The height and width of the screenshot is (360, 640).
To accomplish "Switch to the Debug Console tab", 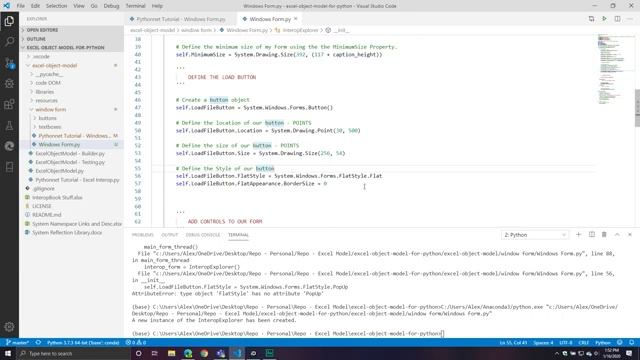I will point(203,235).
